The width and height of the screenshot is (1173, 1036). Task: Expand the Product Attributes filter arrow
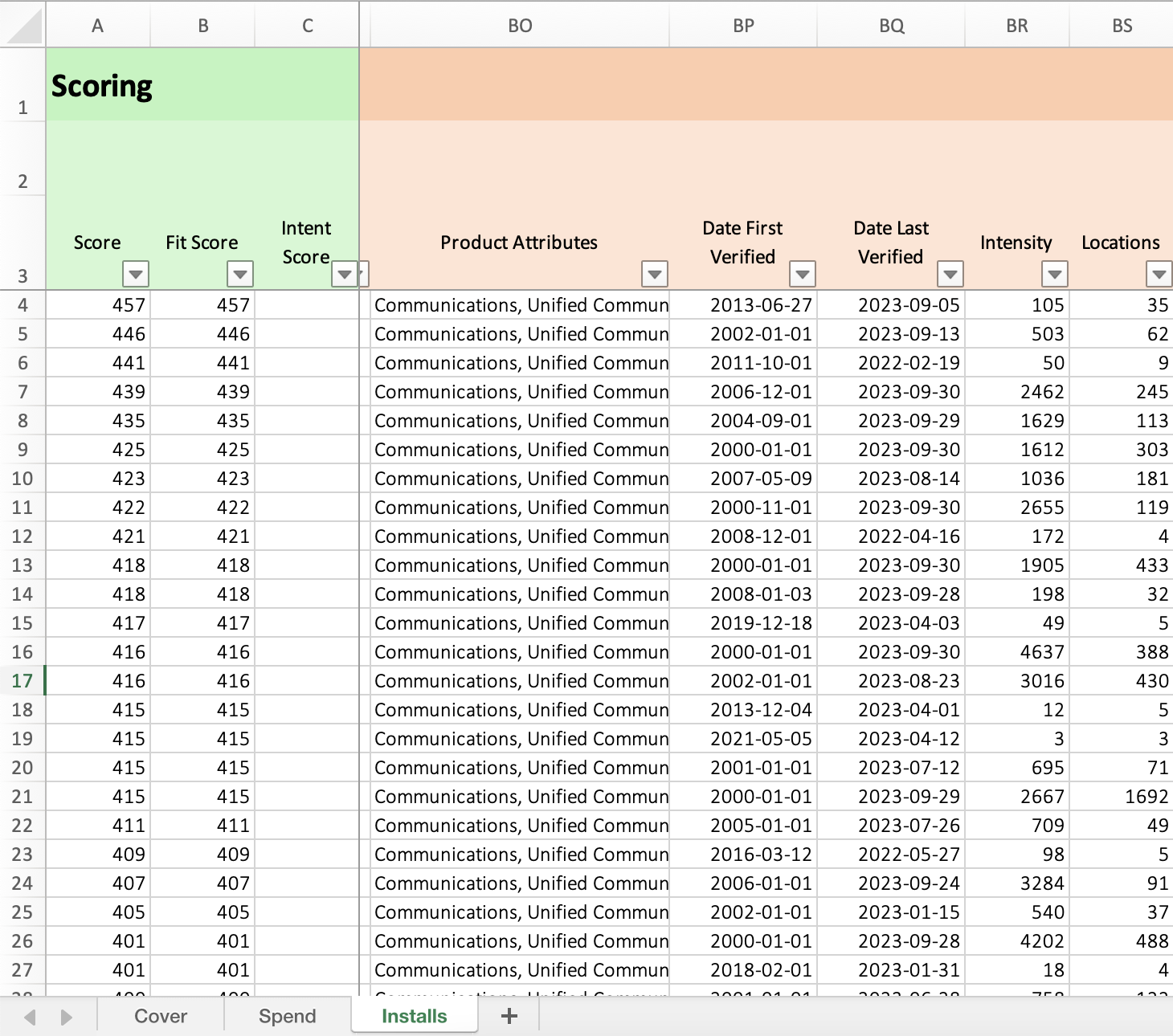655,275
